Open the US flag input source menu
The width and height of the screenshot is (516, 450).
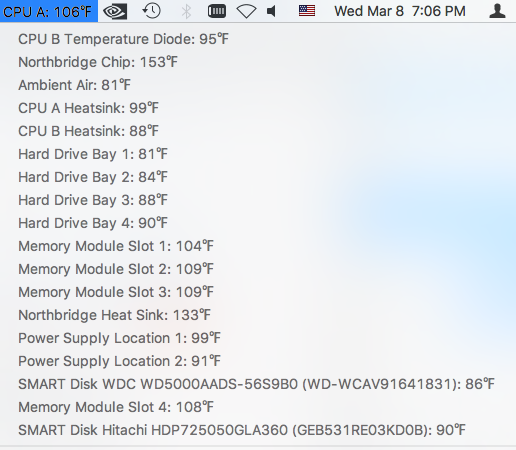pyautogui.click(x=307, y=11)
